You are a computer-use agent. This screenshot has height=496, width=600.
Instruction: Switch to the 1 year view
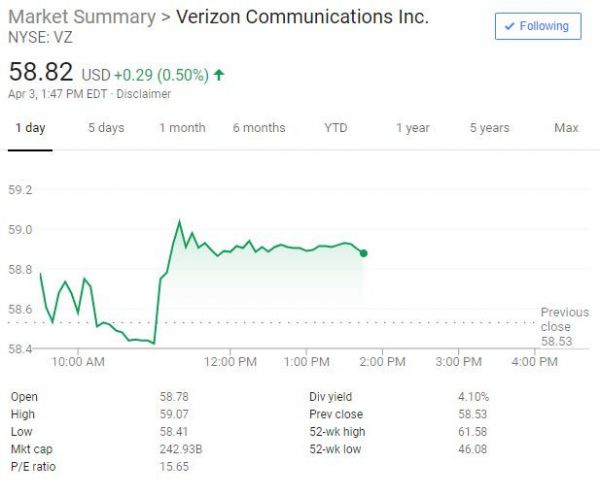412,128
